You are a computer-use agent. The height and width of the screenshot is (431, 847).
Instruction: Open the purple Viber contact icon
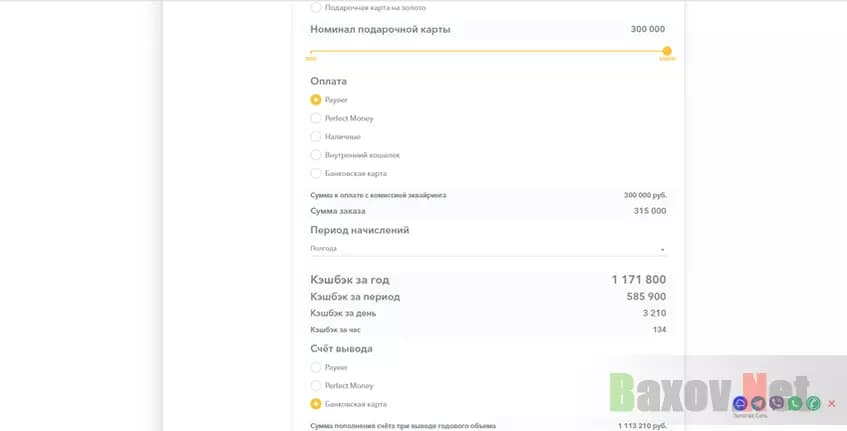coord(777,403)
